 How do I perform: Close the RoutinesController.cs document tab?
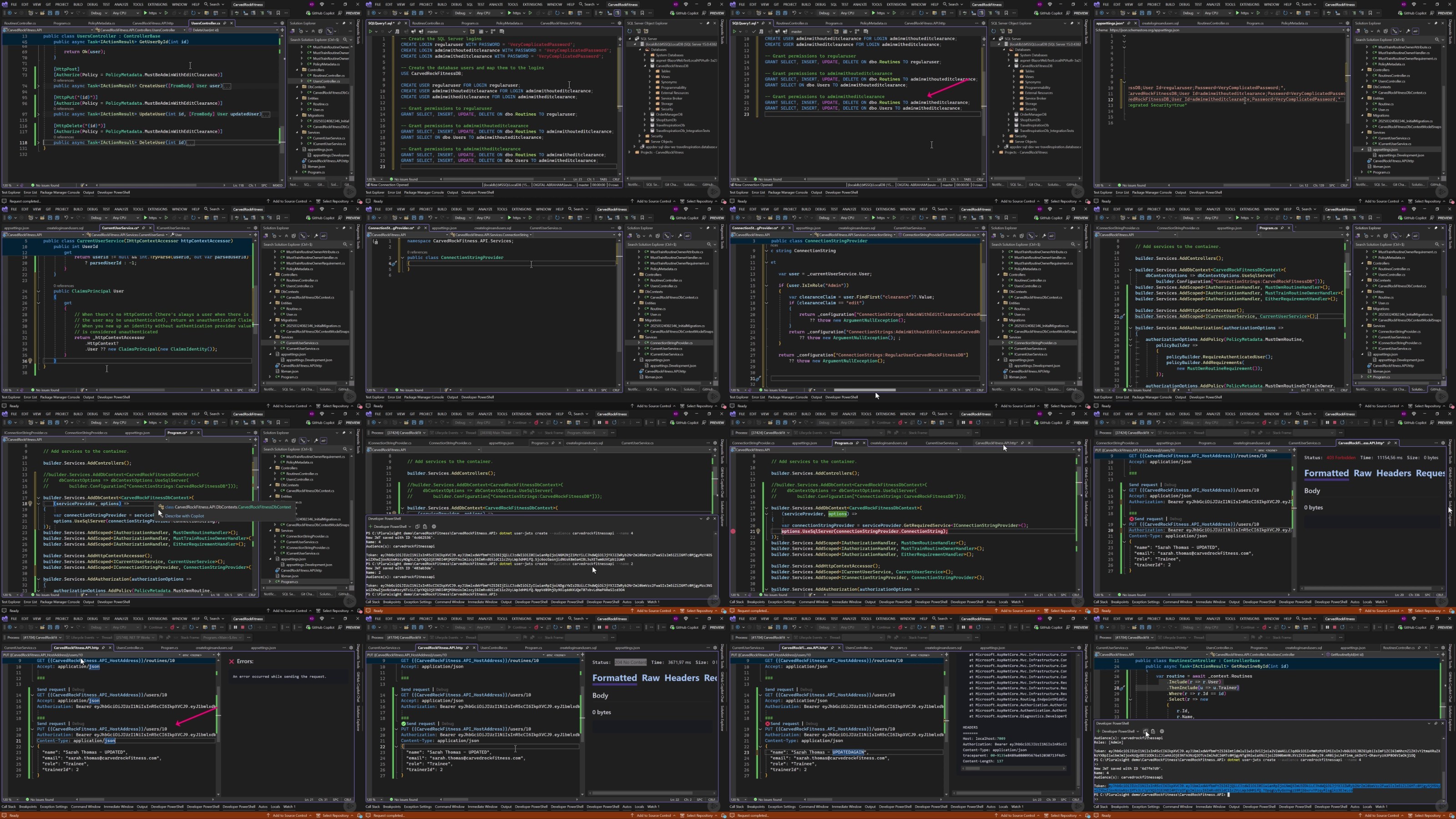click(x=1426, y=648)
